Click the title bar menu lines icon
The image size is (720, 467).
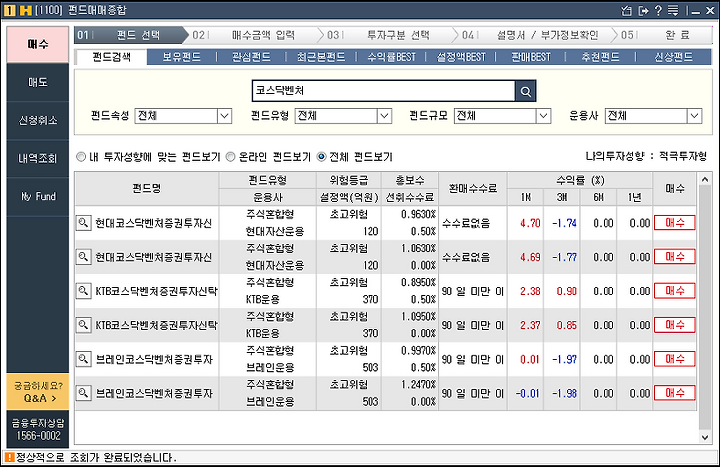tap(673, 10)
